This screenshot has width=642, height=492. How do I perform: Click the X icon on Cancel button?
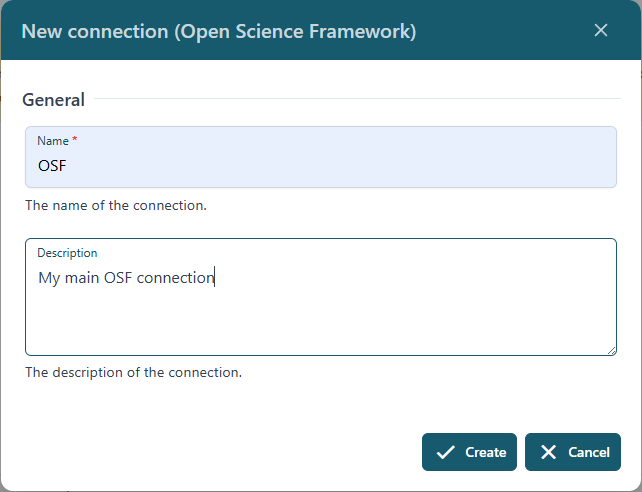coord(548,452)
